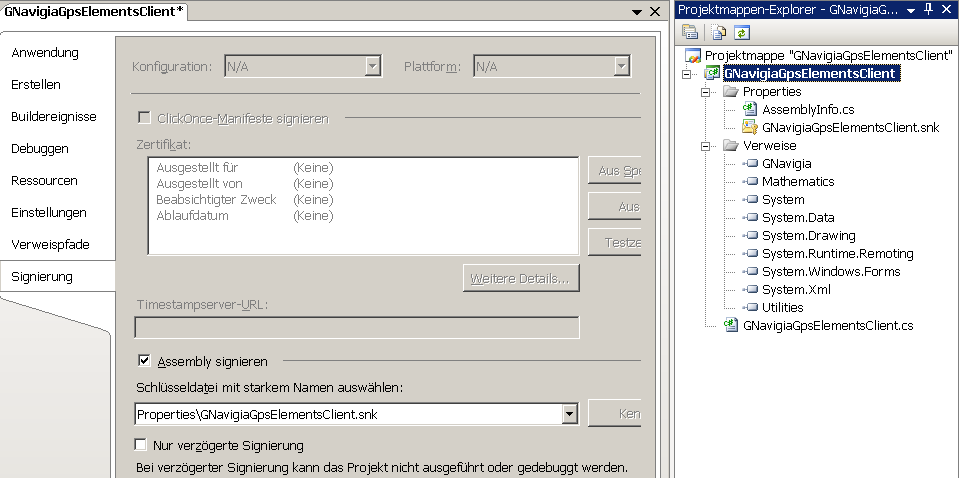Click the Timestampserver-URL input field
The image size is (959, 478).
pyautogui.click(x=357, y=327)
